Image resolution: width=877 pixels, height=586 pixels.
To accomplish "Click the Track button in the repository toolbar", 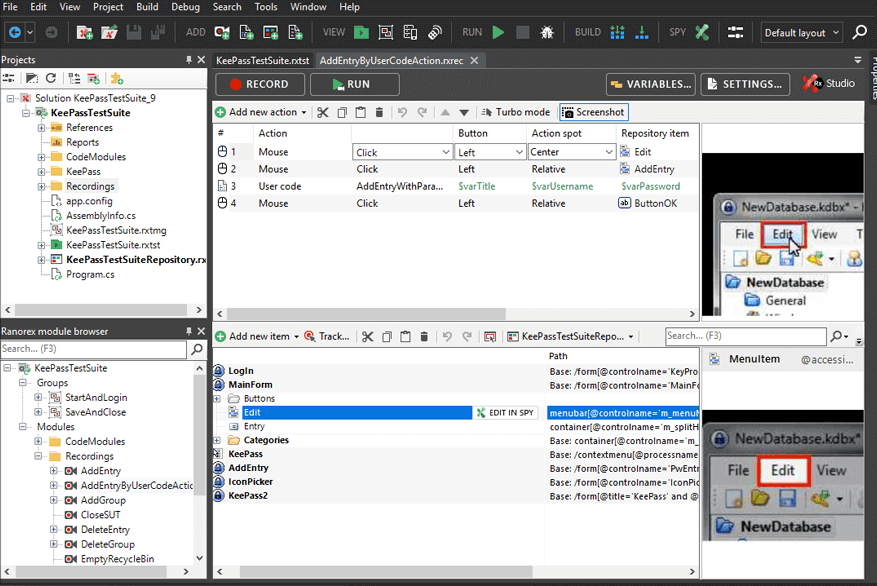I will pyautogui.click(x=327, y=337).
